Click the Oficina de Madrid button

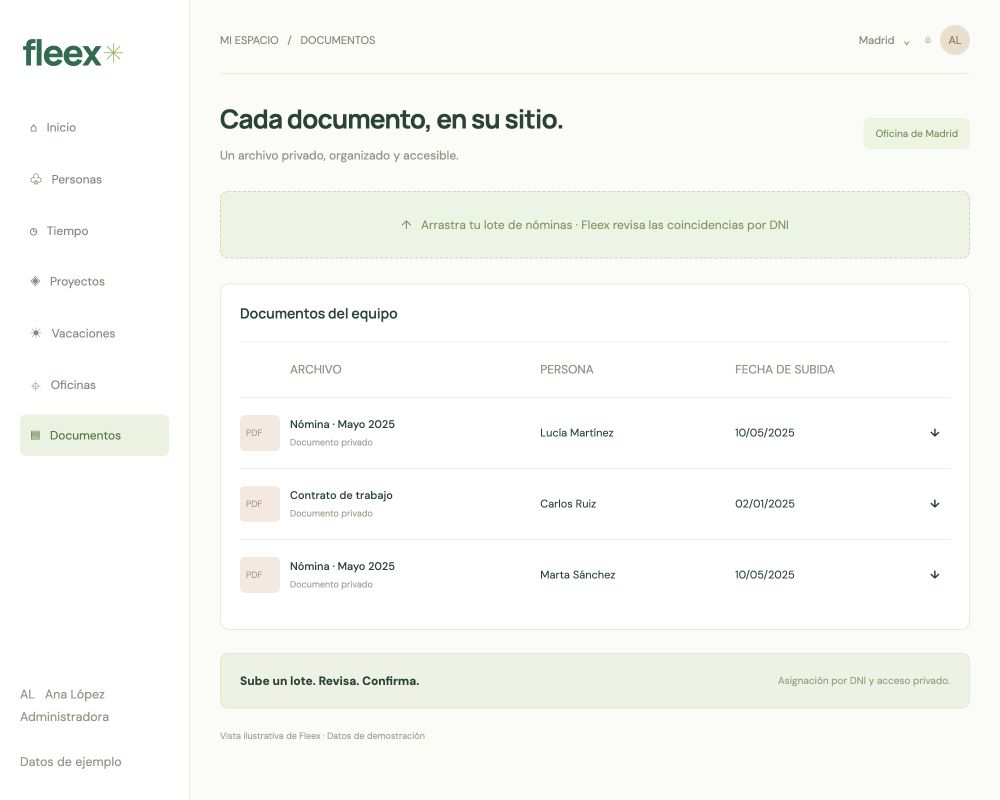click(916, 133)
